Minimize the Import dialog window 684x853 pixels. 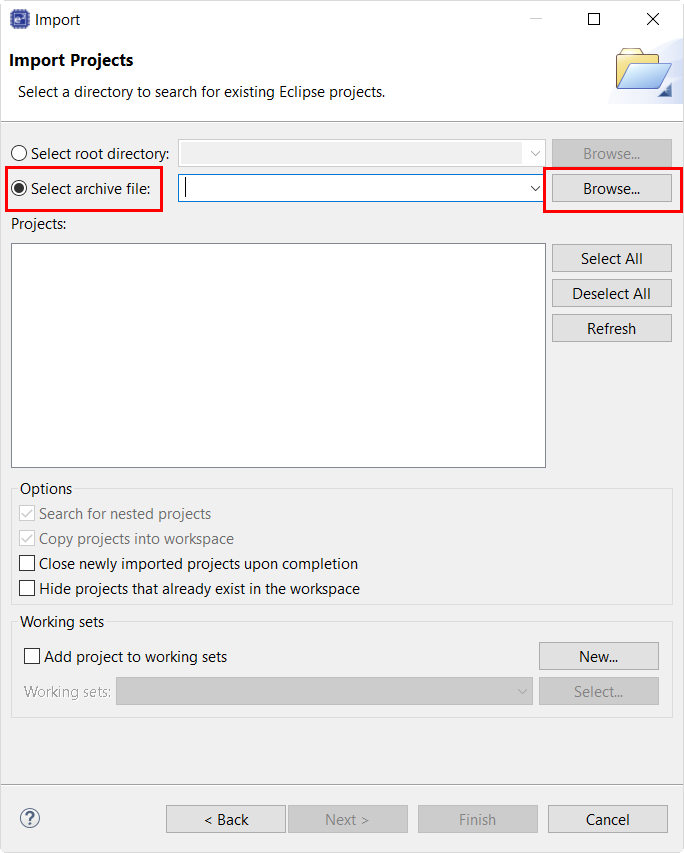[536, 19]
